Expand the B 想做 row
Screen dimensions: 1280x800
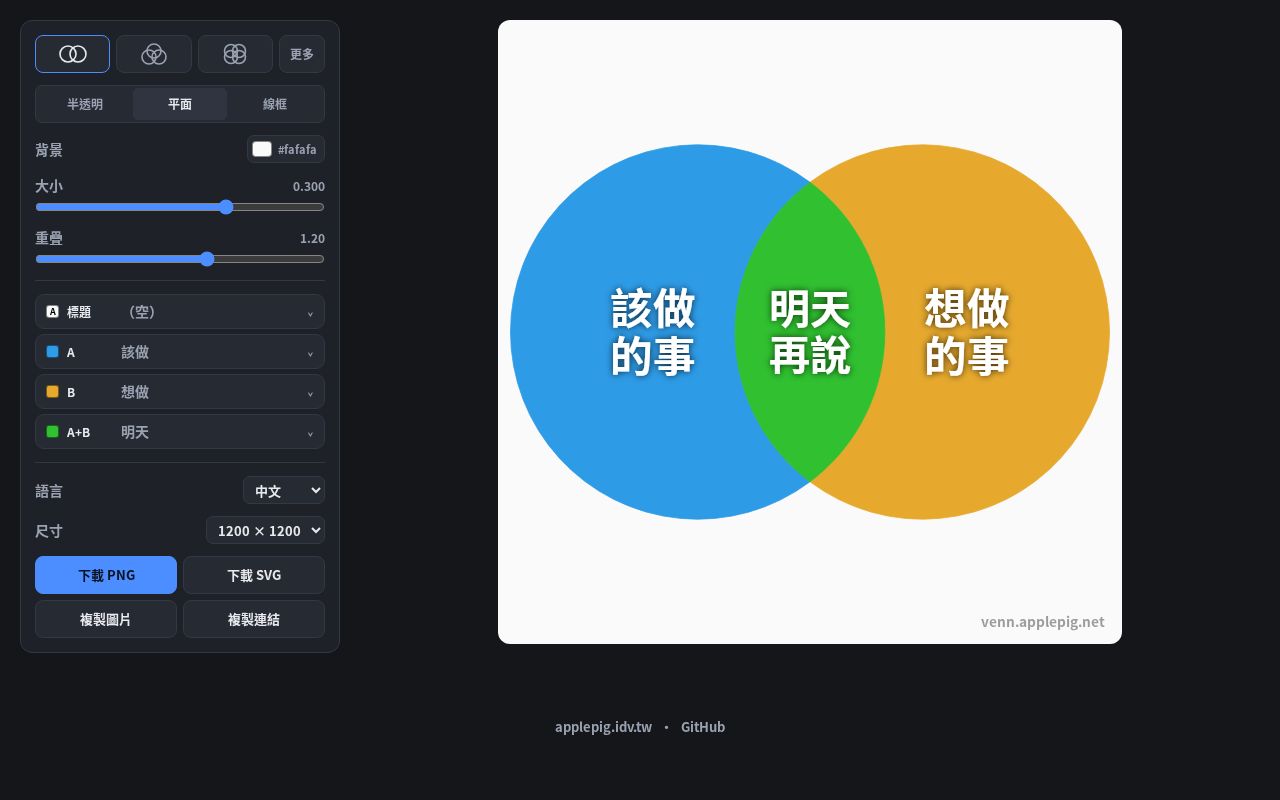tap(180, 392)
